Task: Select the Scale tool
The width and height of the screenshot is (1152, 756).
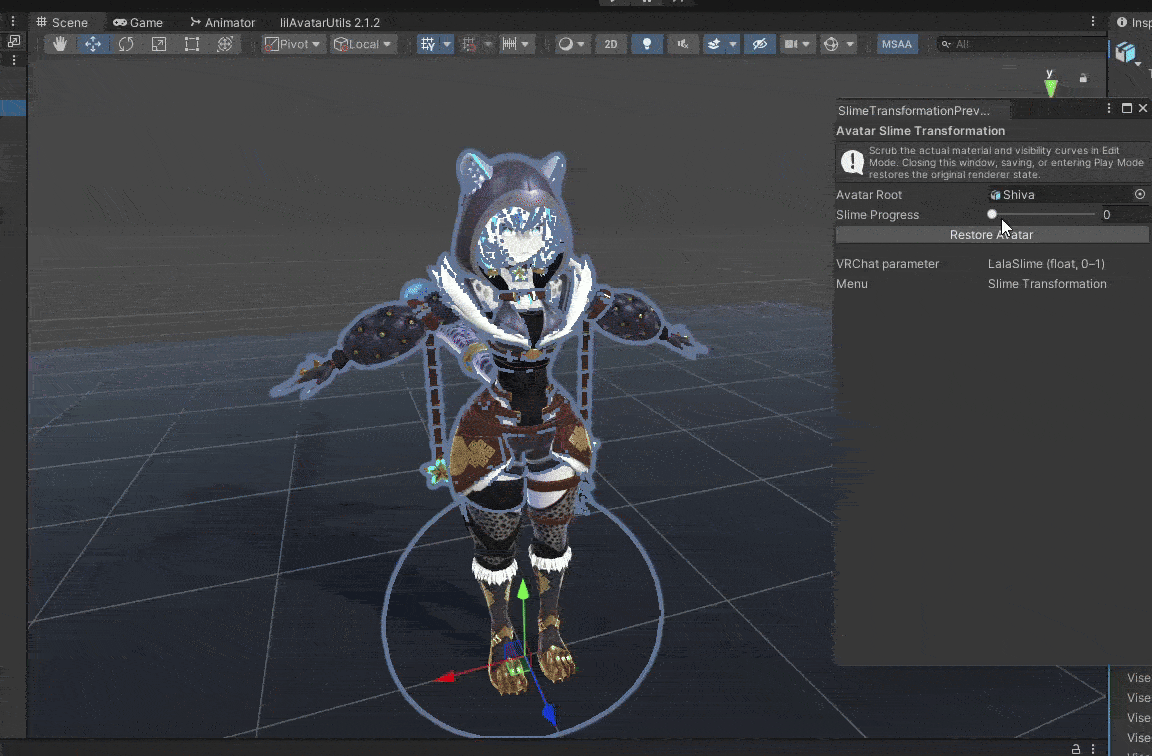Action: click(x=159, y=44)
